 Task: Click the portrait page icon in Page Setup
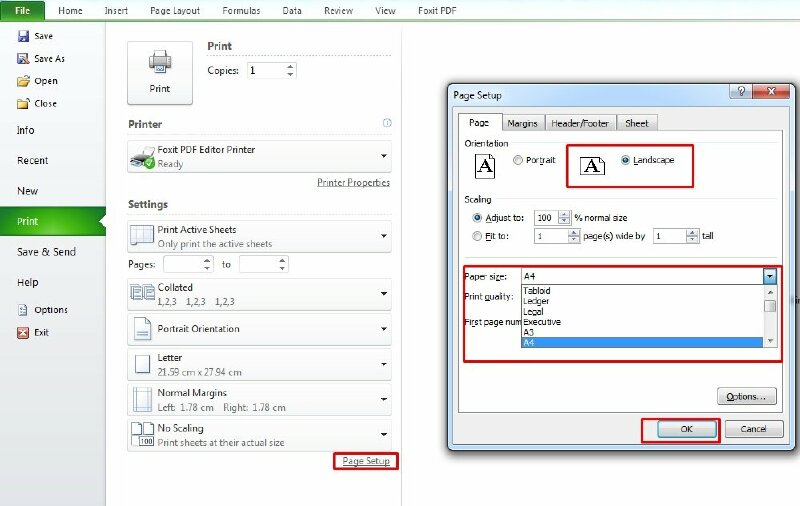point(485,166)
